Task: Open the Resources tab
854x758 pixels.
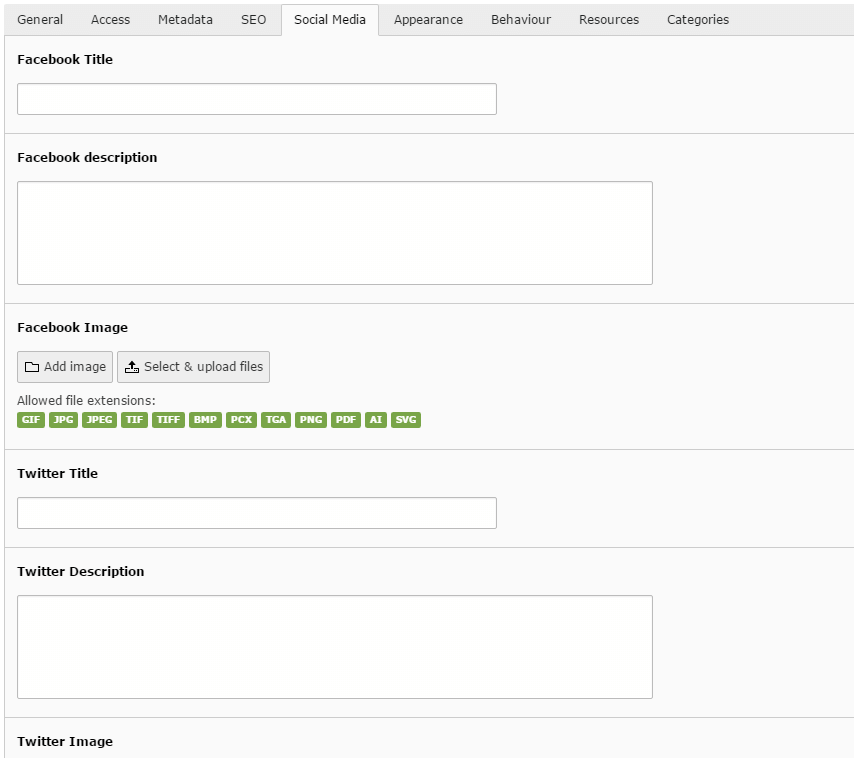Action: tap(609, 20)
